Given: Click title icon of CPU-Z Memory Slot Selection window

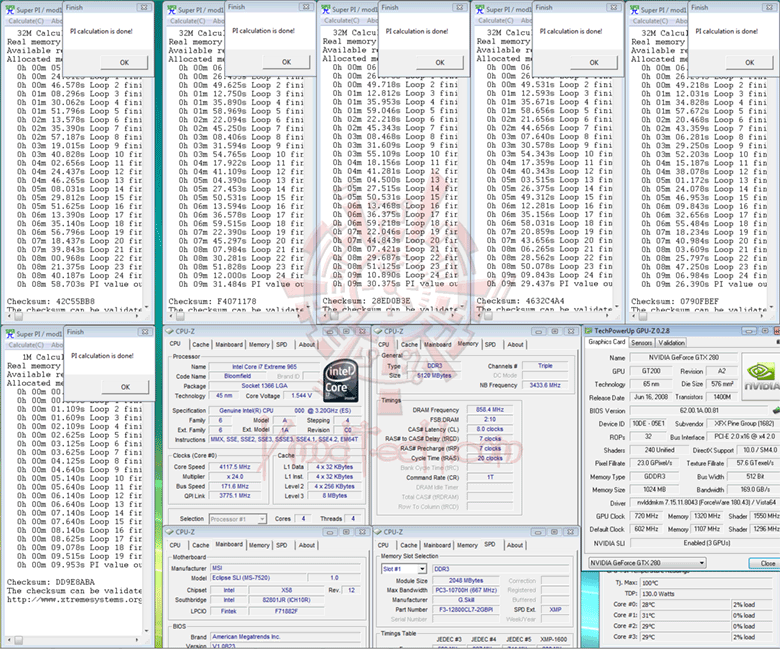Looking at the screenshot, I should pos(379,532).
